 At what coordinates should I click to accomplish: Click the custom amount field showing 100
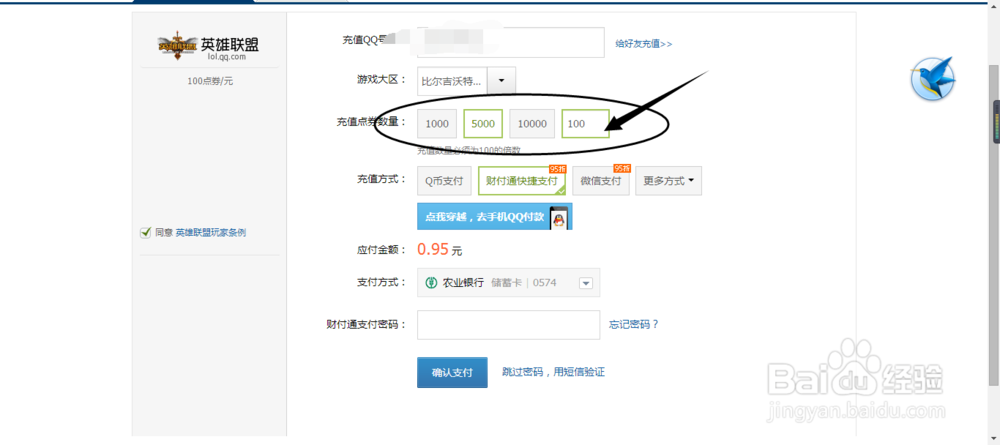tap(585, 124)
